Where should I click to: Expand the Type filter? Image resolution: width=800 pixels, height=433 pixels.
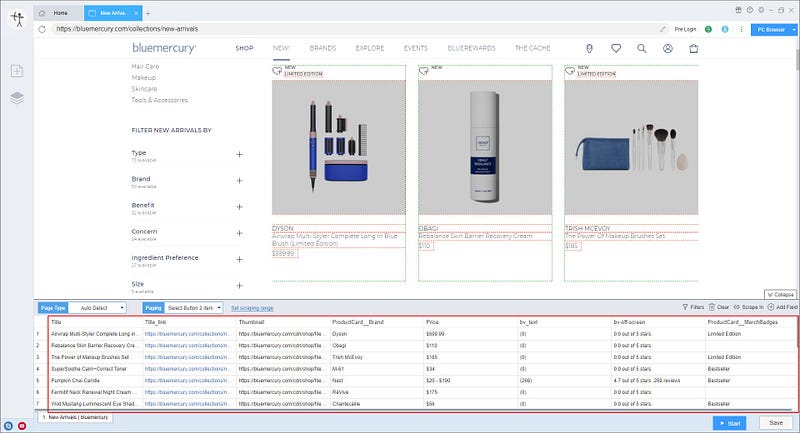[x=239, y=155]
